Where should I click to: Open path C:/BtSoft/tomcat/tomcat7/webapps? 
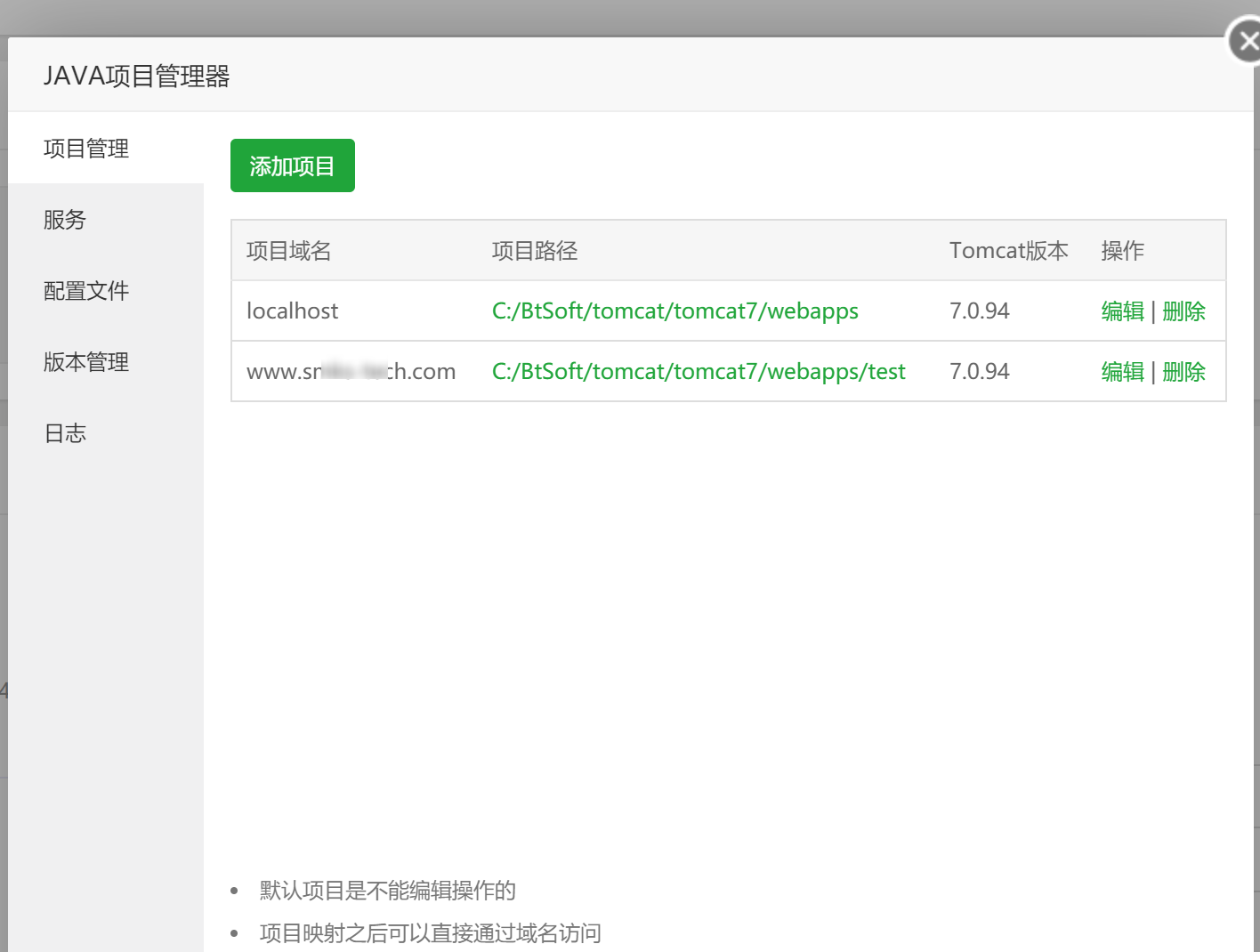click(x=675, y=311)
